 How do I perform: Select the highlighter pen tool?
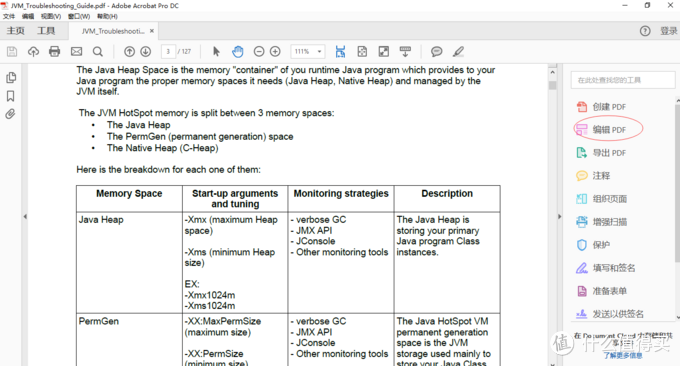click(x=458, y=52)
